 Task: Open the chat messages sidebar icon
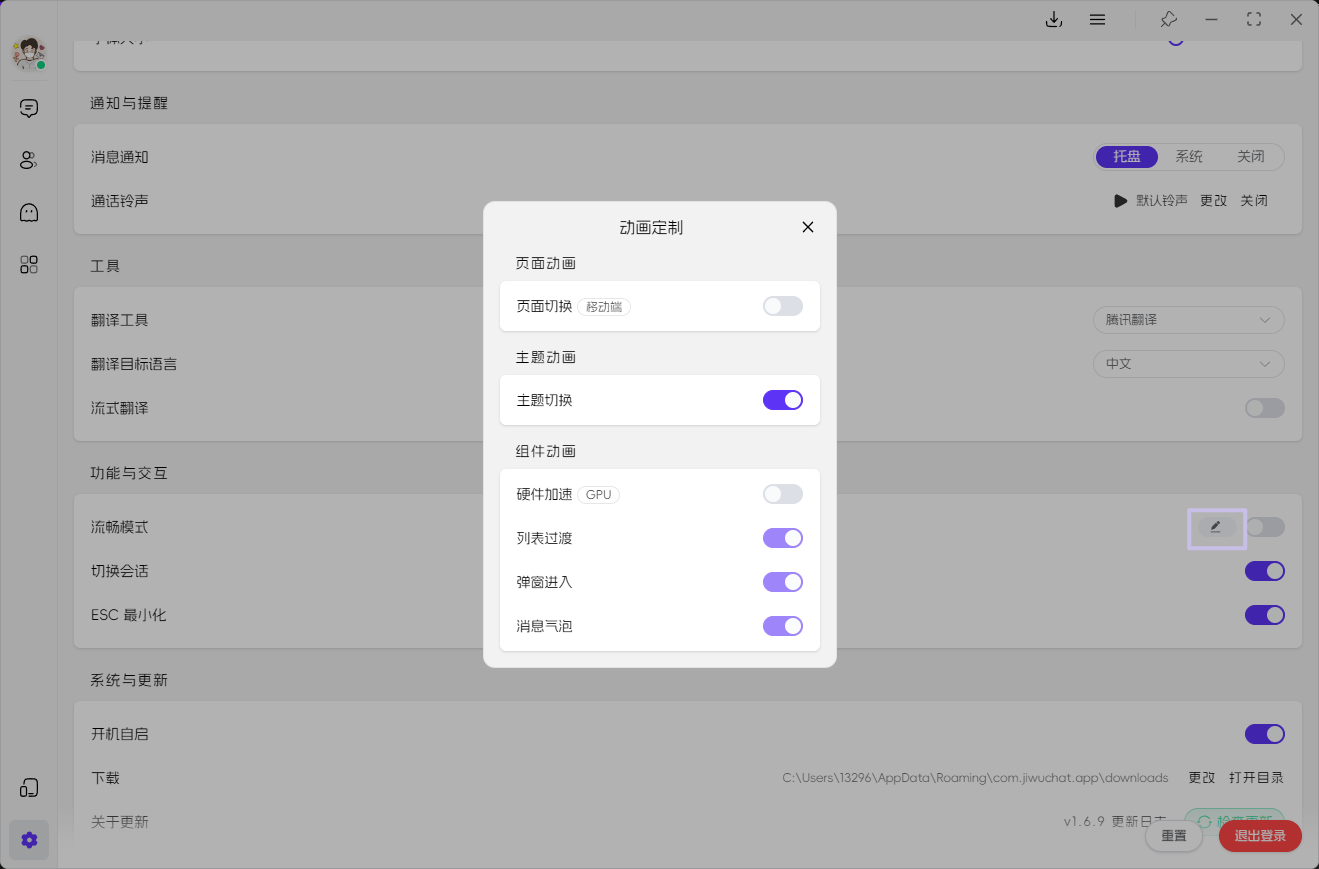tap(29, 108)
